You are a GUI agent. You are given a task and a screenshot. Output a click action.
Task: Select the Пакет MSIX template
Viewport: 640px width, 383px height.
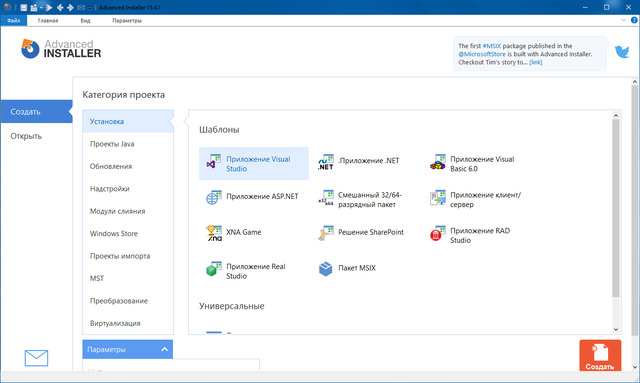[347, 268]
